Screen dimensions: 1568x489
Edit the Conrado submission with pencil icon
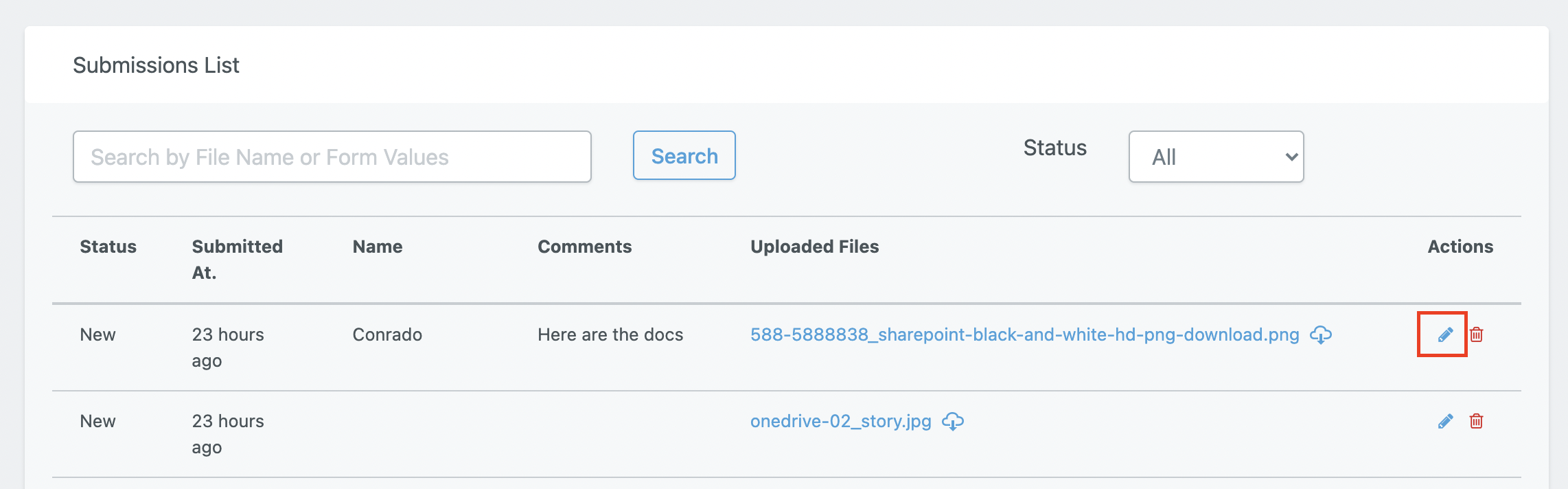coord(1445,334)
